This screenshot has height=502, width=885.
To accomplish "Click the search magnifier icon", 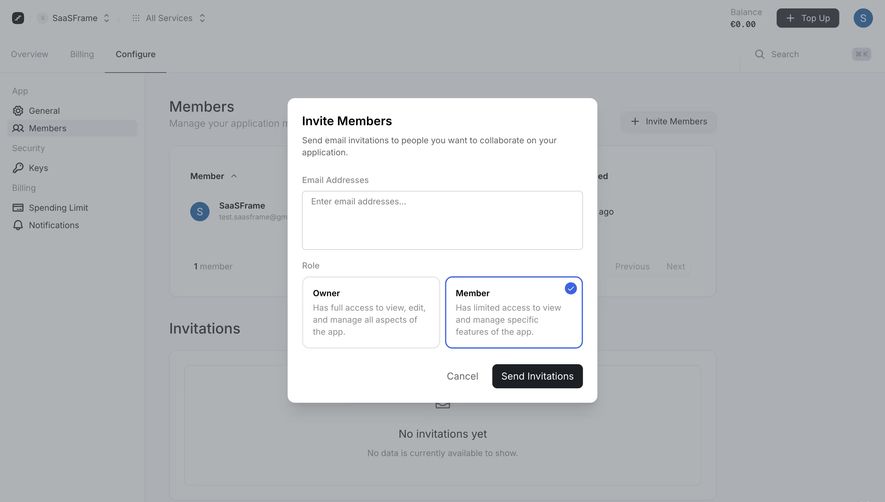I will [760, 54].
